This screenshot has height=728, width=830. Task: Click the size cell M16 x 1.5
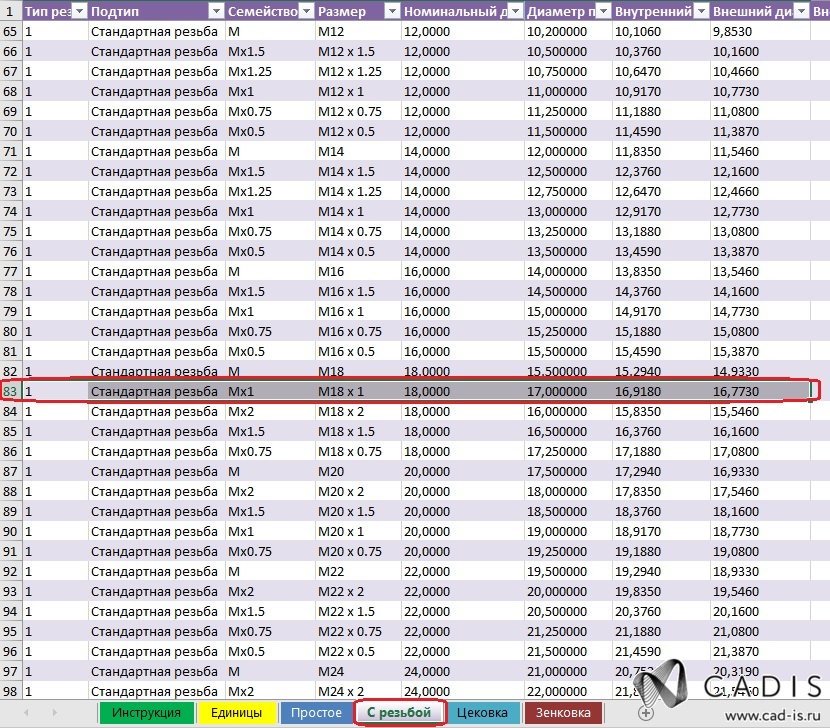[358, 292]
